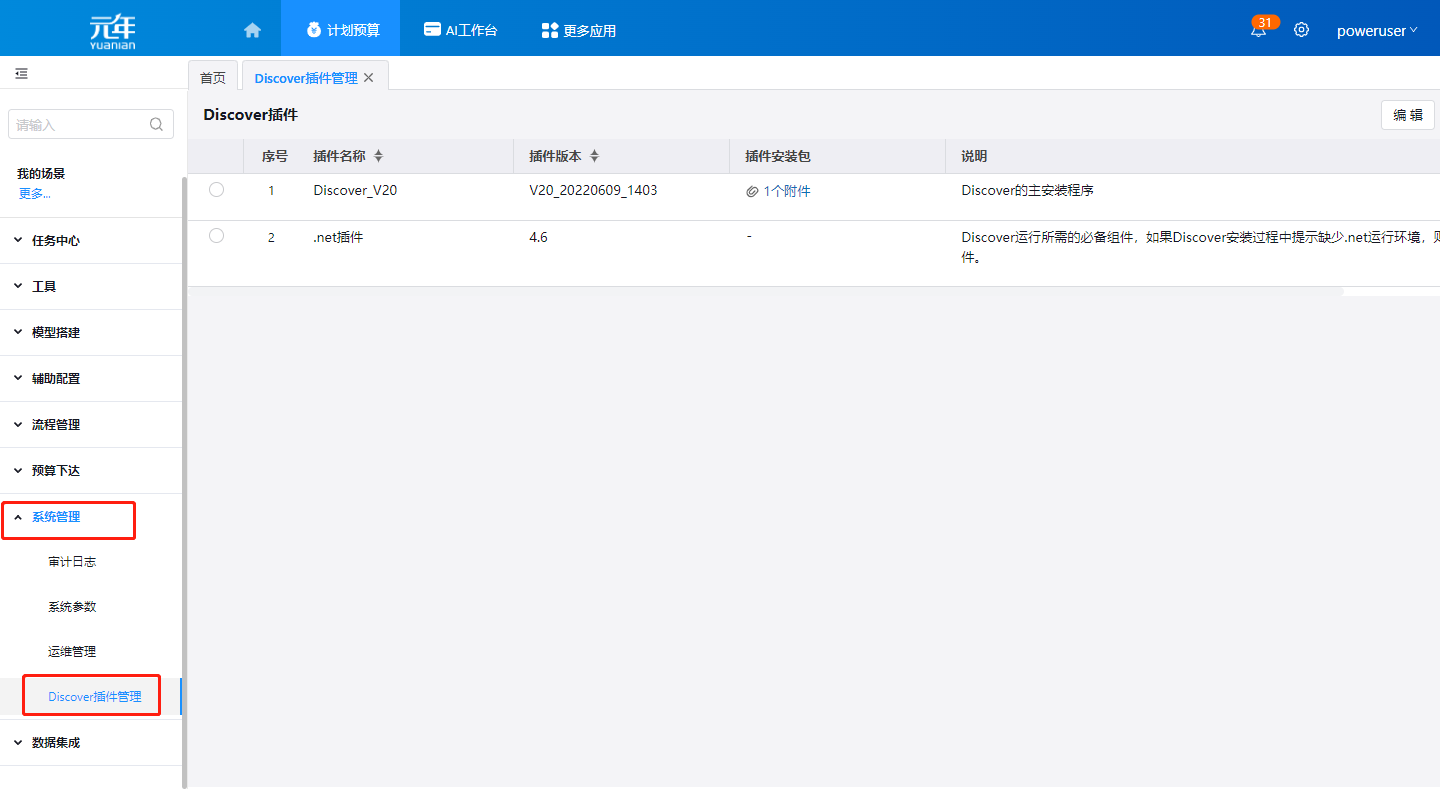Close the Discover插件管理 tab
The image size is (1440, 789).
[x=369, y=78]
